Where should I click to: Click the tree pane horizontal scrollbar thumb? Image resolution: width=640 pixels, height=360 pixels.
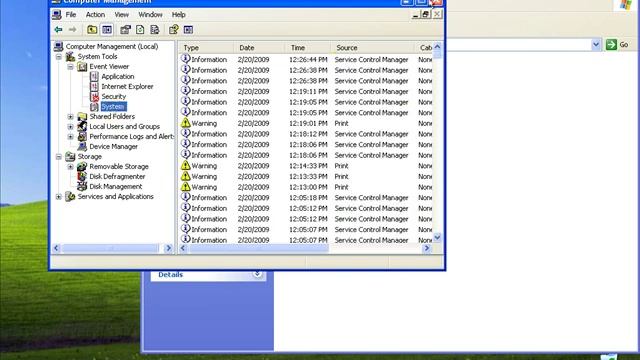110,248
